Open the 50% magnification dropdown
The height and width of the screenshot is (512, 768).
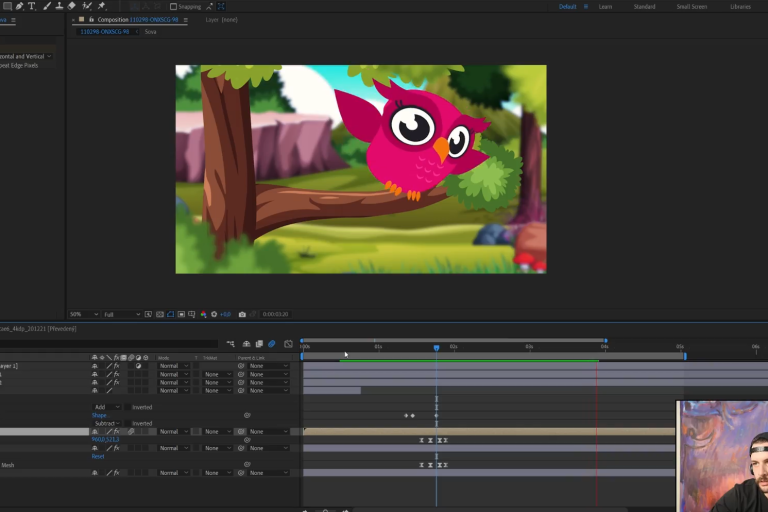[84, 314]
